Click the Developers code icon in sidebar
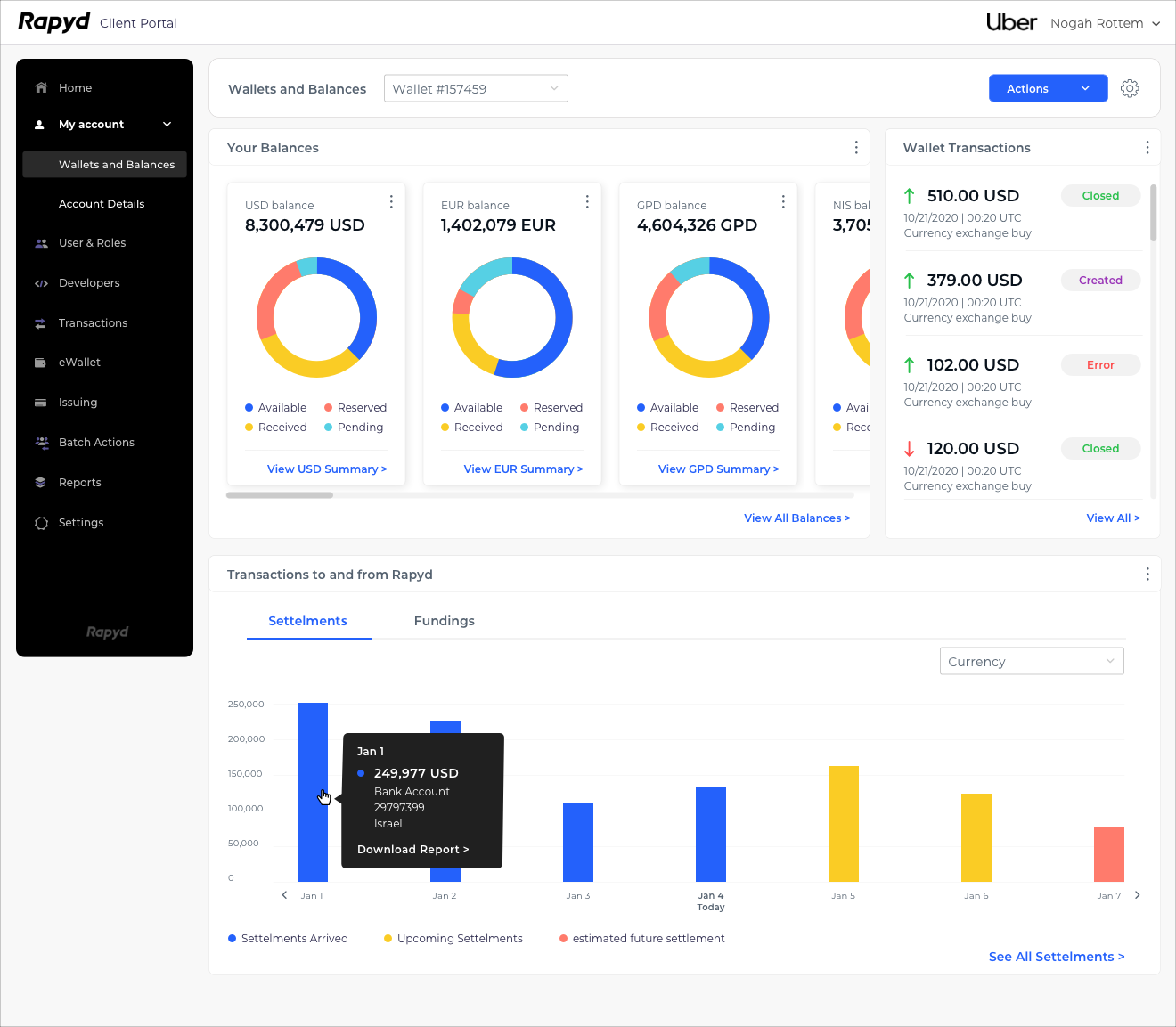The width and height of the screenshot is (1176, 1027). [41, 283]
